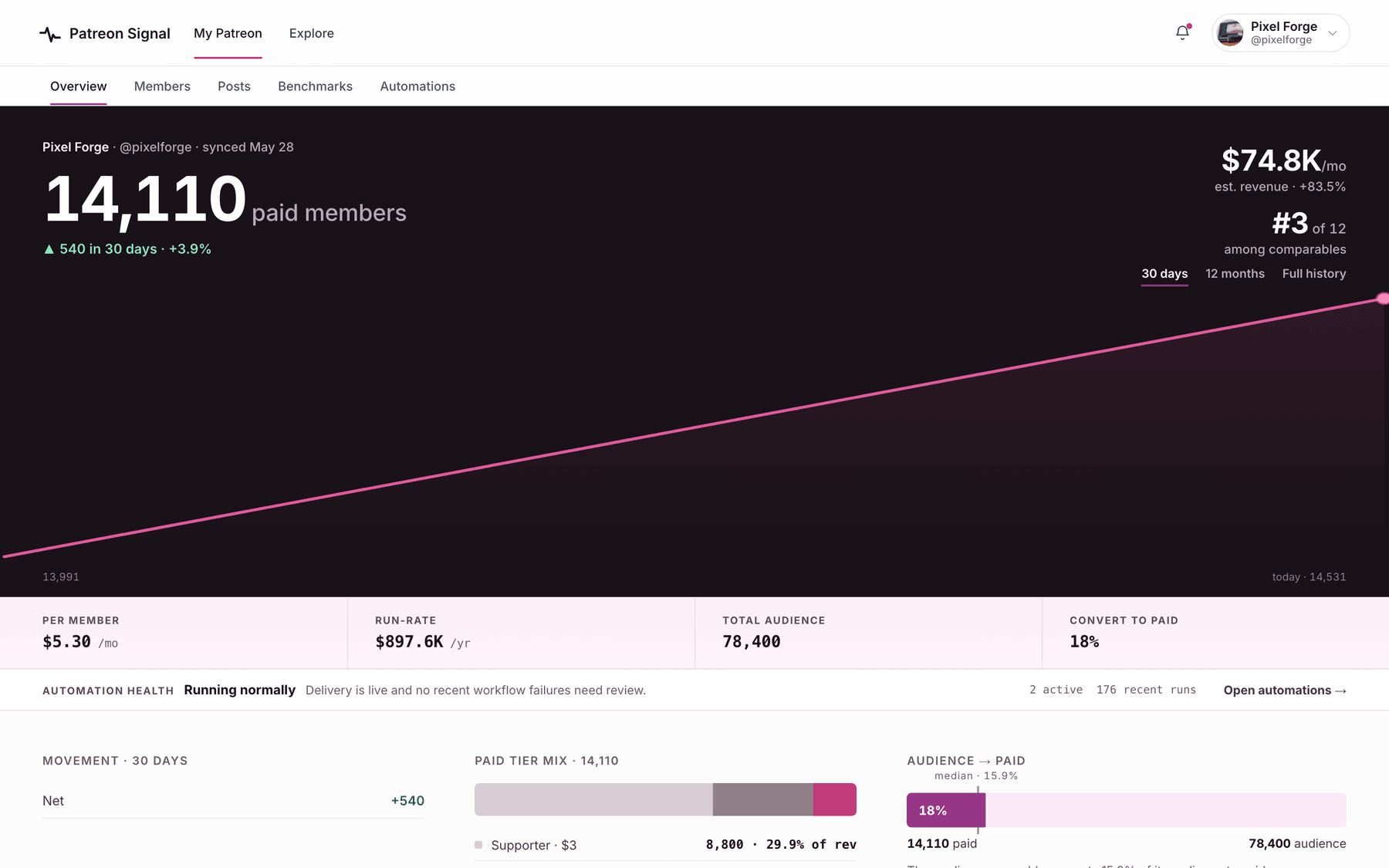Go to the Members sub-tab

click(x=162, y=86)
